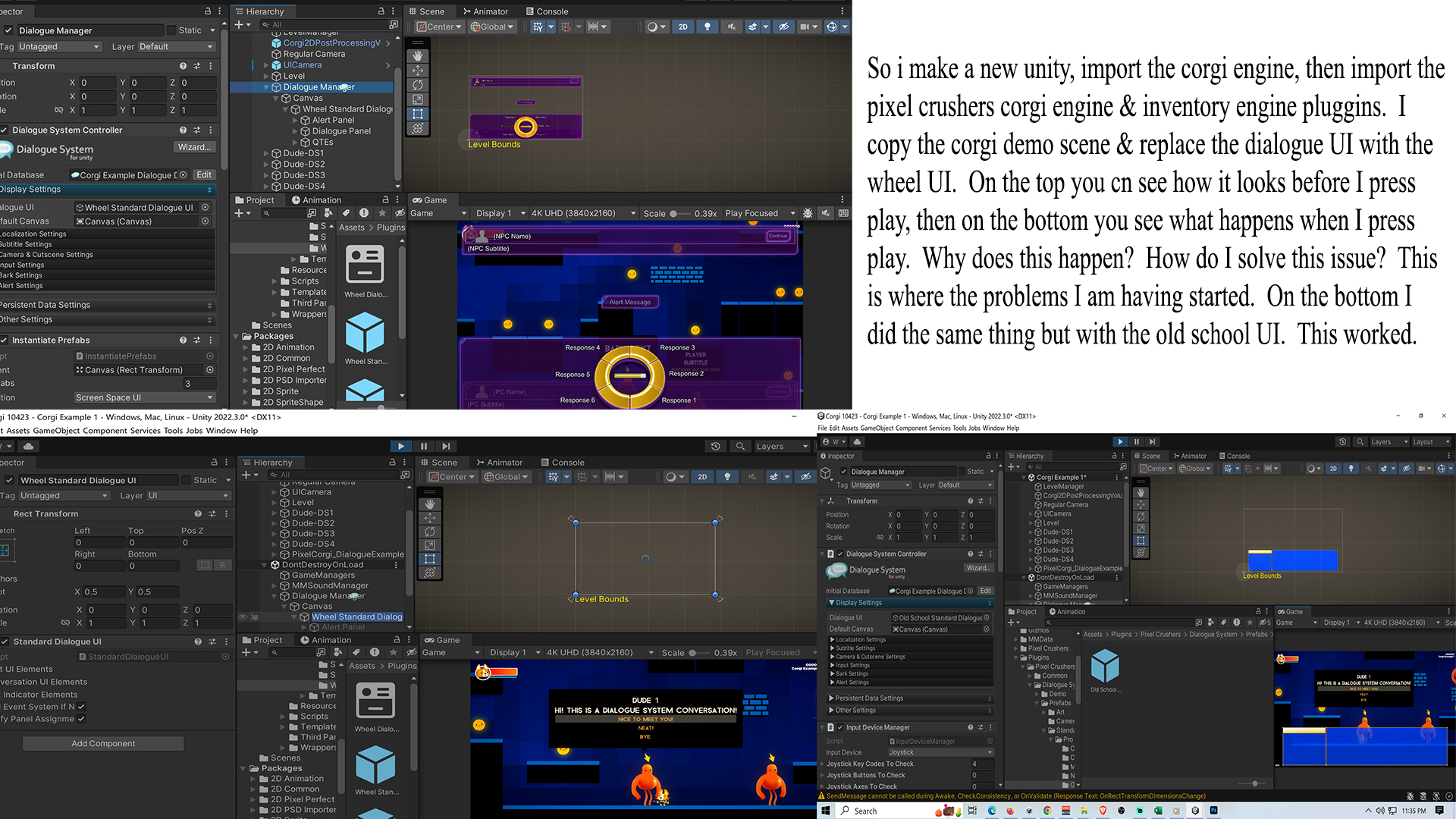Adjust Scale slider in top Game view
Viewport: 1456px width, 819px height.
[679, 214]
